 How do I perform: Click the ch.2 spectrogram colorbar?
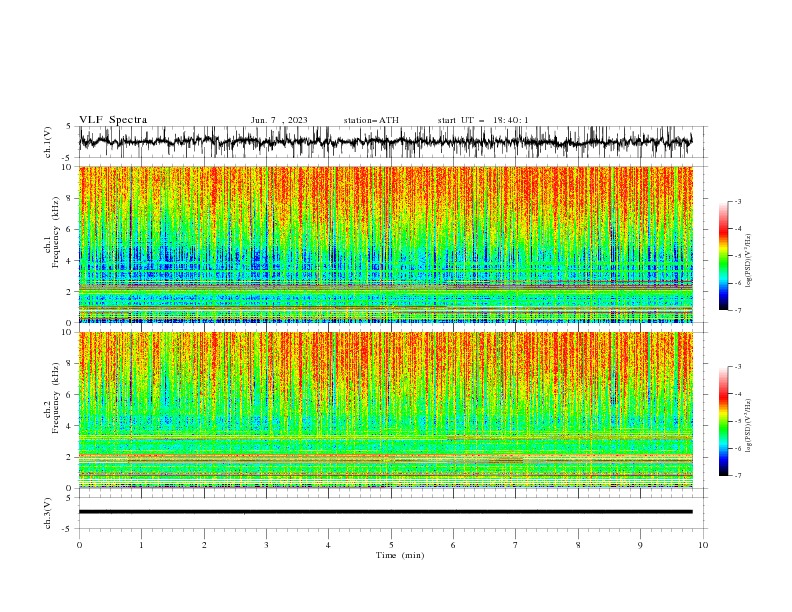[724, 421]
